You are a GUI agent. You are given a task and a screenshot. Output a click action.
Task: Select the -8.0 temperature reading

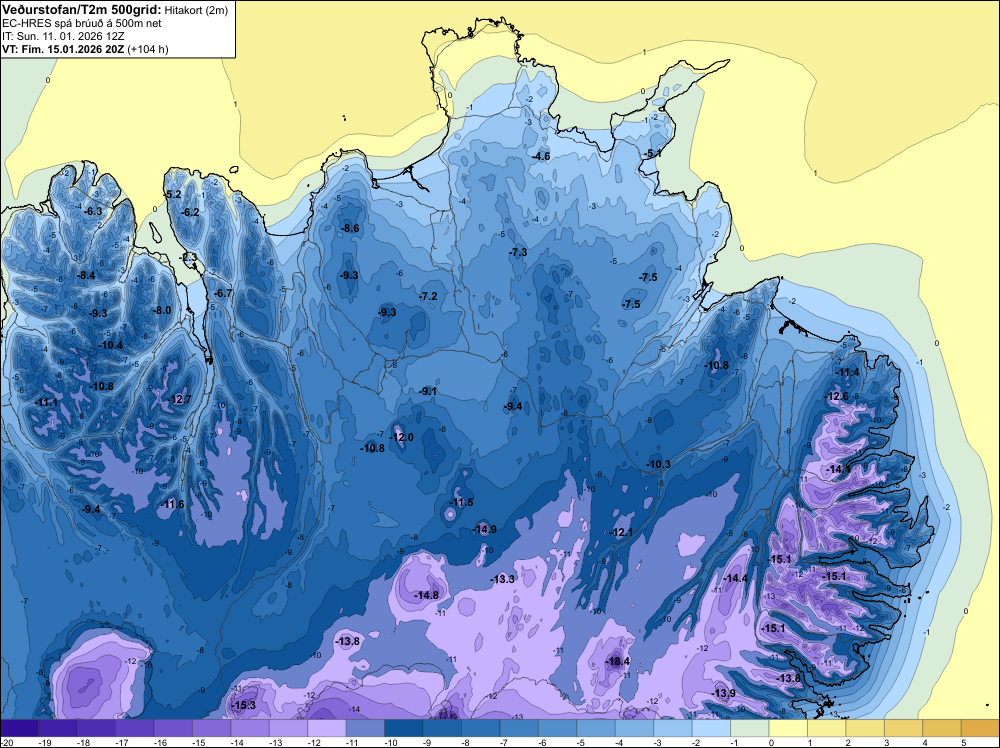tap(162, 311)
